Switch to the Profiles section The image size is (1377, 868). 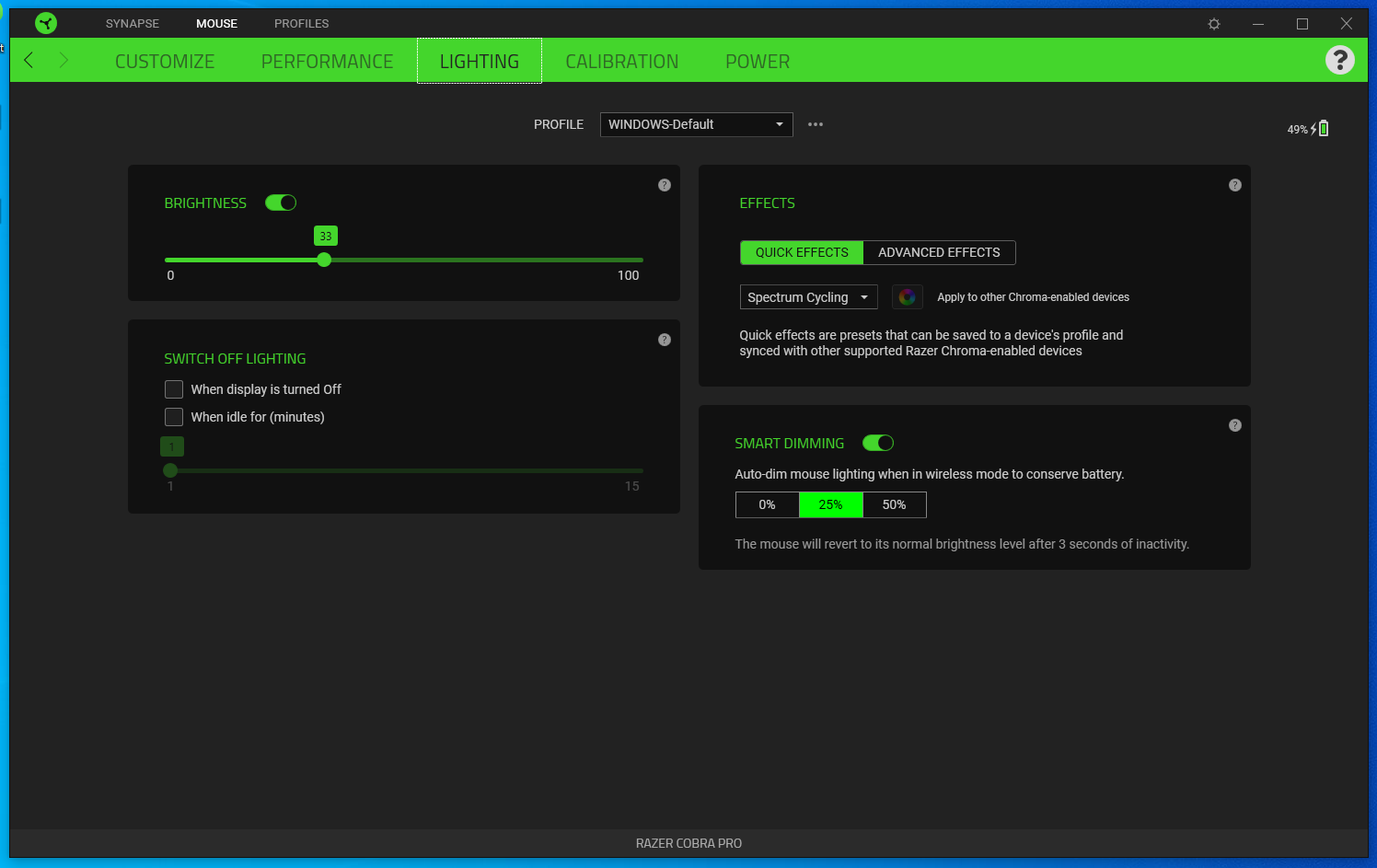301,23
